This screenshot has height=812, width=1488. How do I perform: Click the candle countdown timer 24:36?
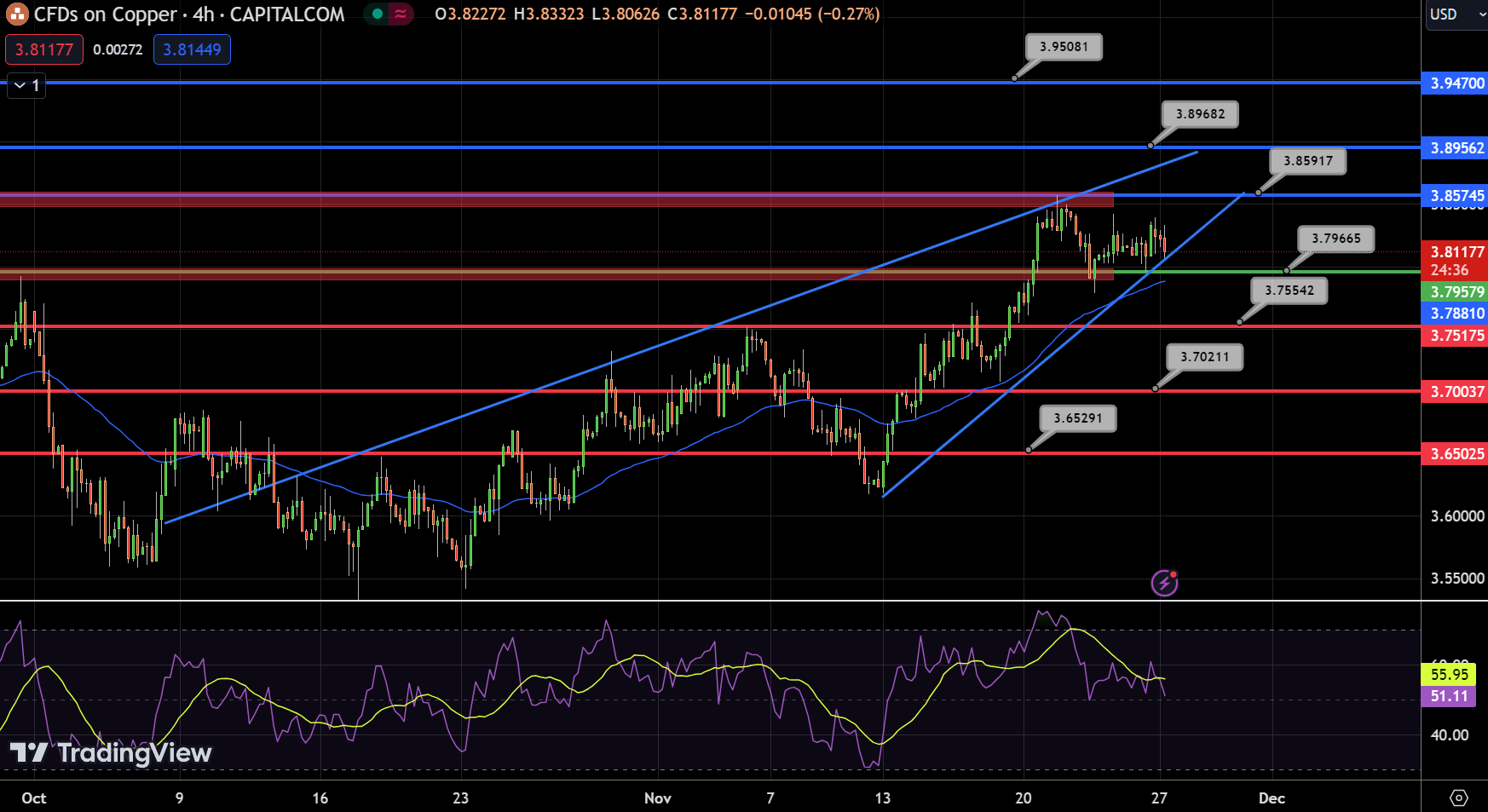pos(1449,270)
